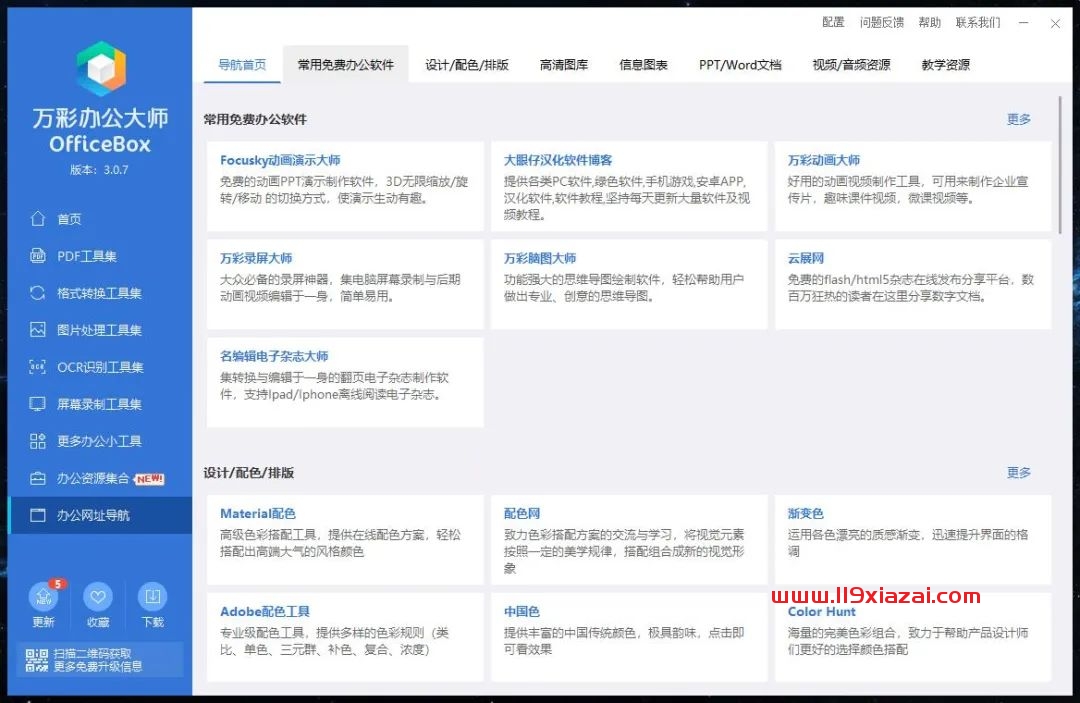Open the Adobe配色工具 link
This screenshot has height=703, width=1080.
(x=264, y=611)
